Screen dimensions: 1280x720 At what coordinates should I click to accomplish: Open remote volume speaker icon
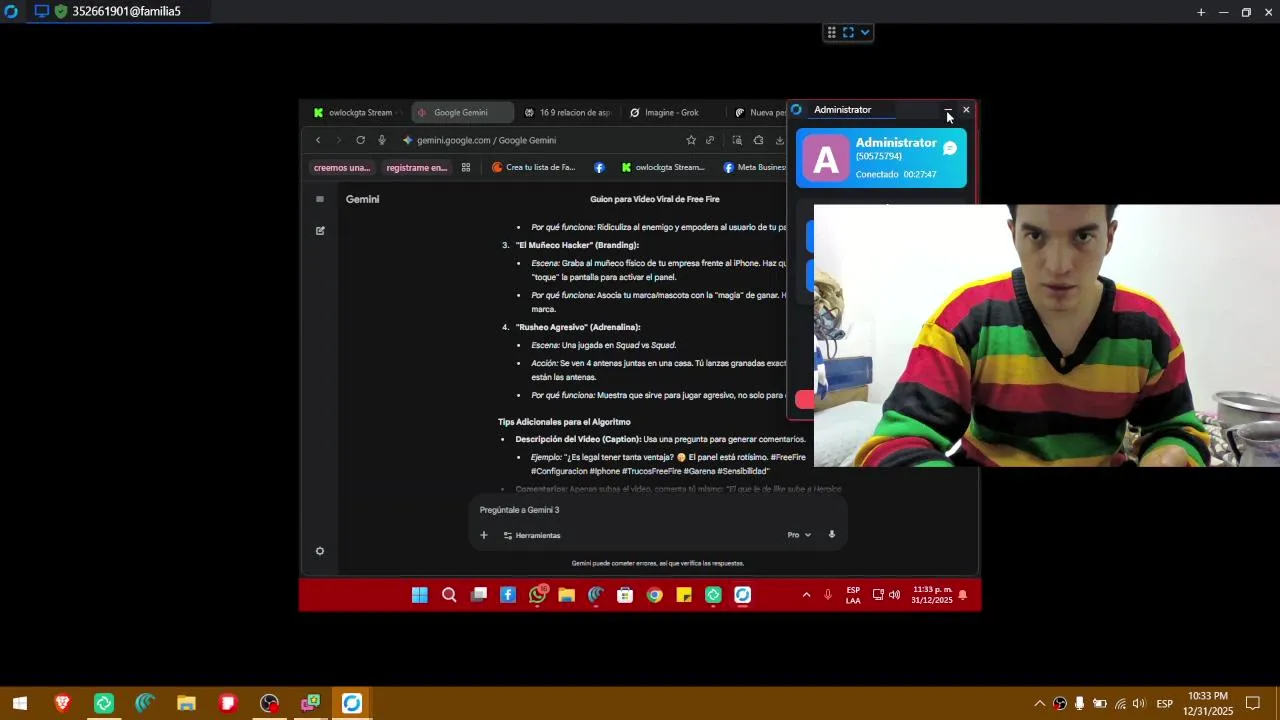pyautogui.click(x=894, y=595)
